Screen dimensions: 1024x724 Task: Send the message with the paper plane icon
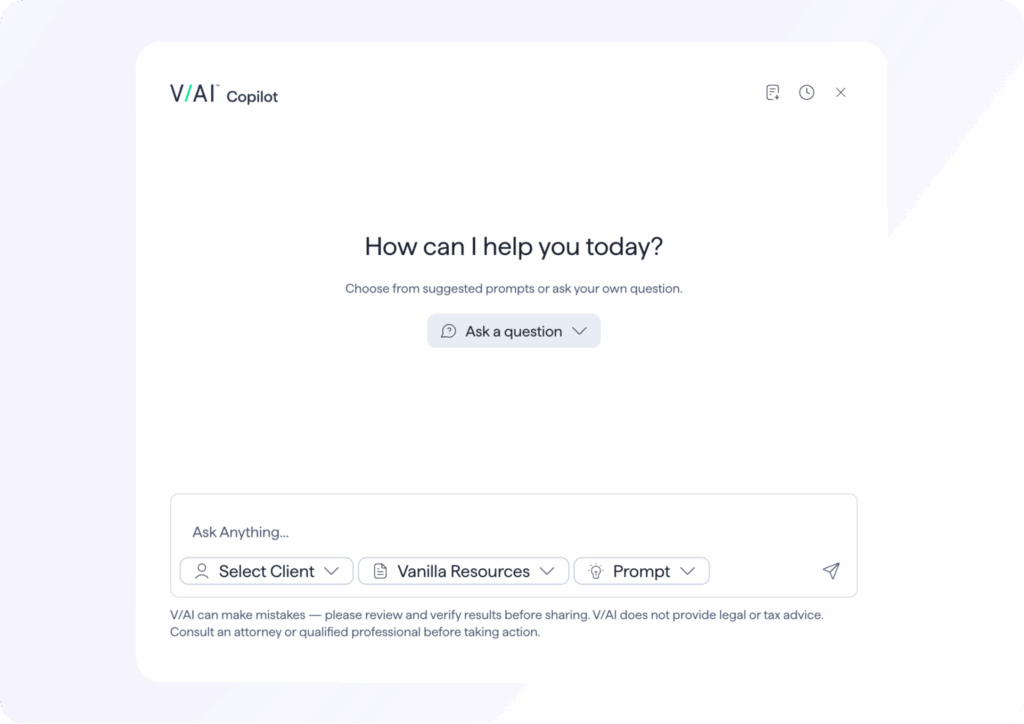(x=831, y=570)
